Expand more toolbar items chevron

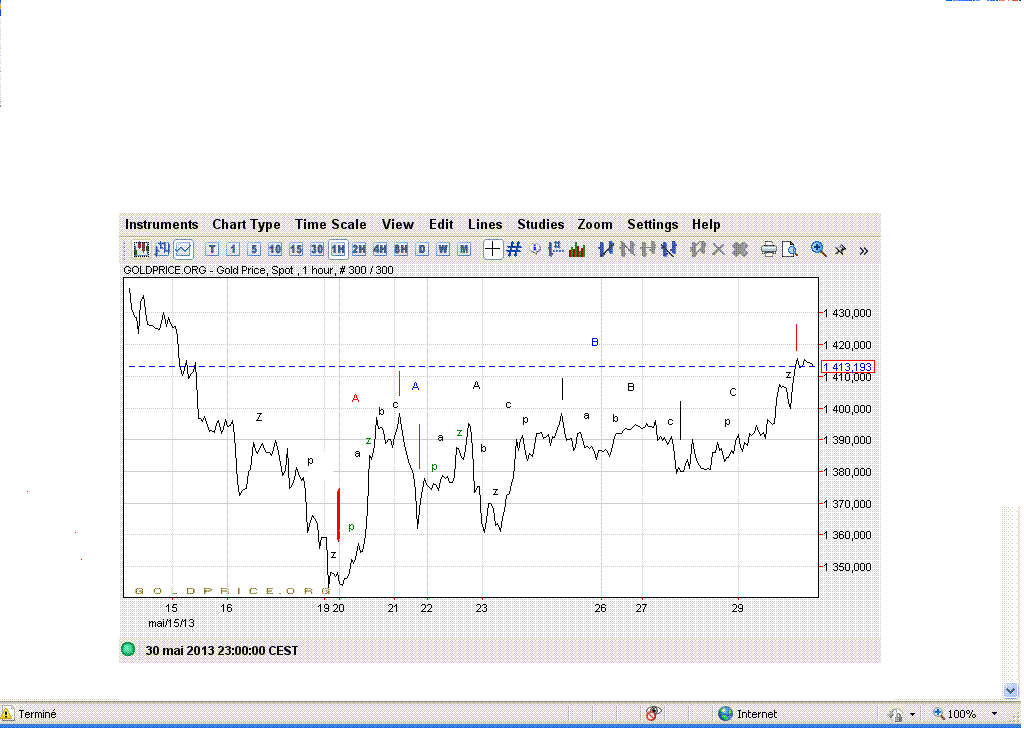pyautogui.click(x=863, y=251)
